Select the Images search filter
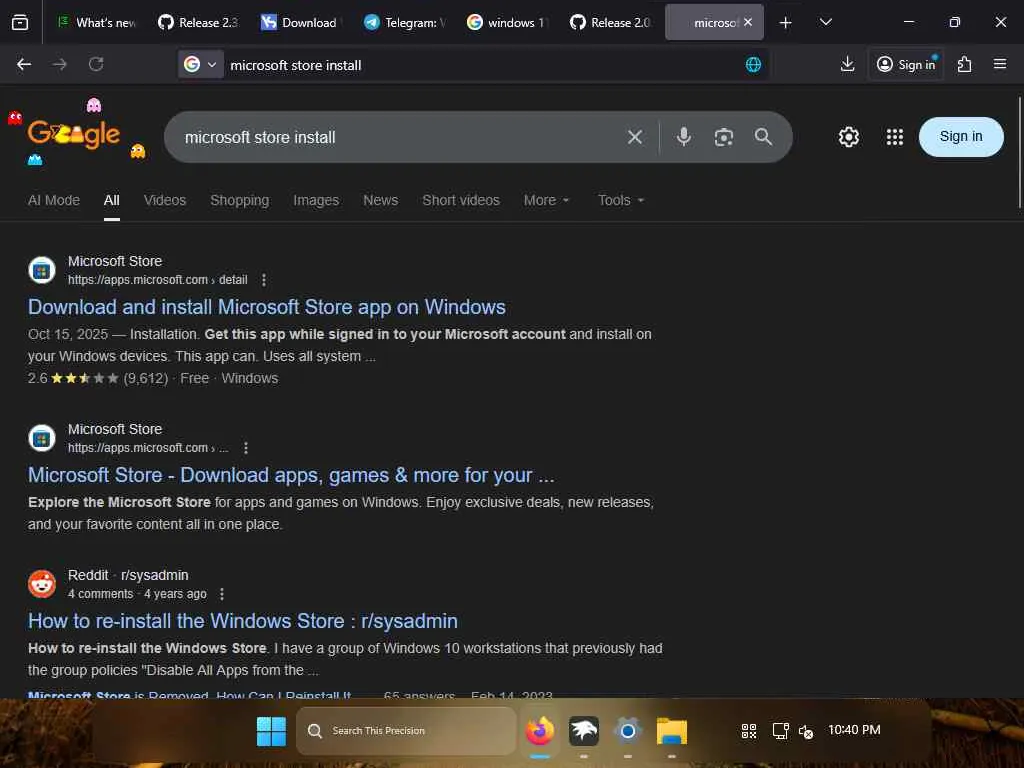The width and height of the screenshot is (1024, 768). pyautogui.click(x=316, y=200)
